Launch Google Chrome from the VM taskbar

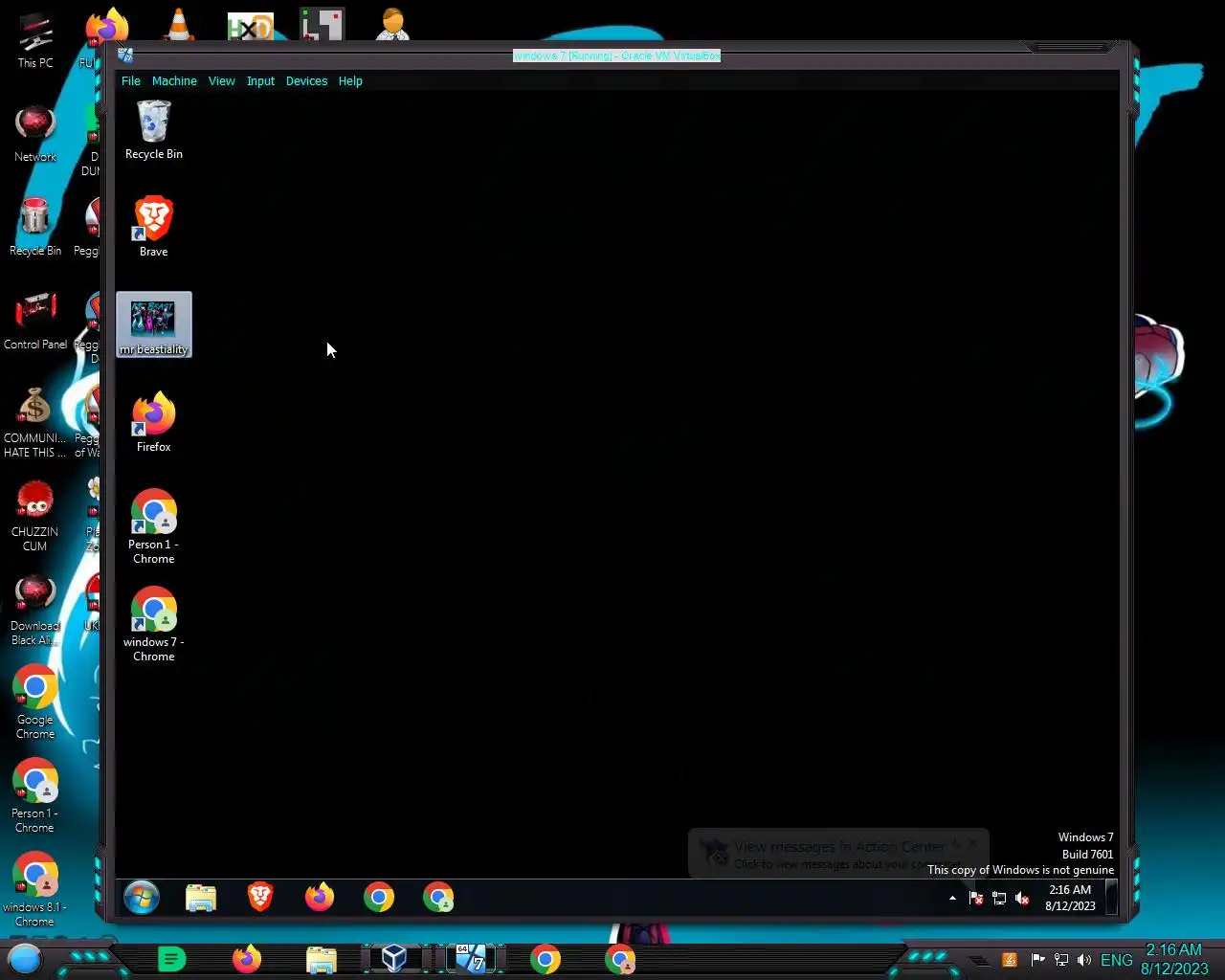pos(379,898)
